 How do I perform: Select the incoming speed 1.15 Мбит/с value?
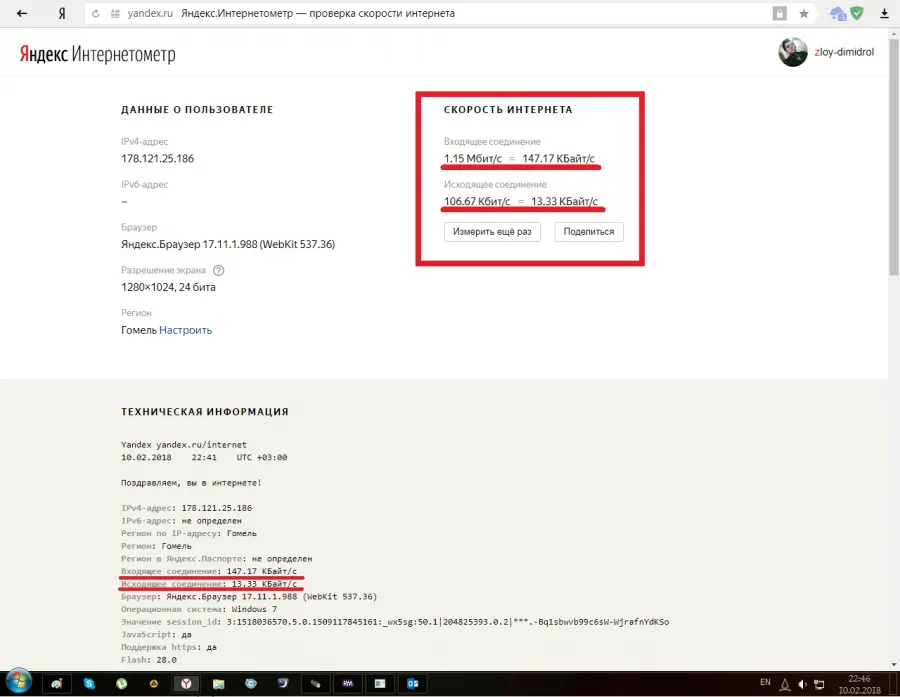click(x=473, y=158)
